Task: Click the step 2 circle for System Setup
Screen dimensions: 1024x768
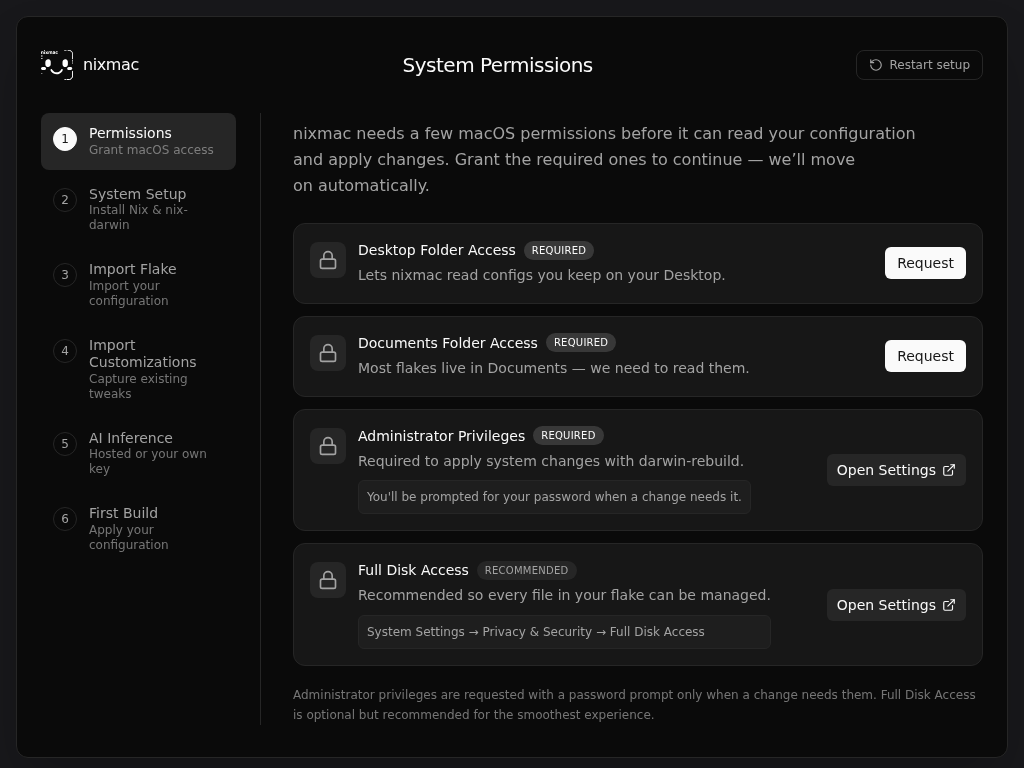Action: click(x=65, y=200)
